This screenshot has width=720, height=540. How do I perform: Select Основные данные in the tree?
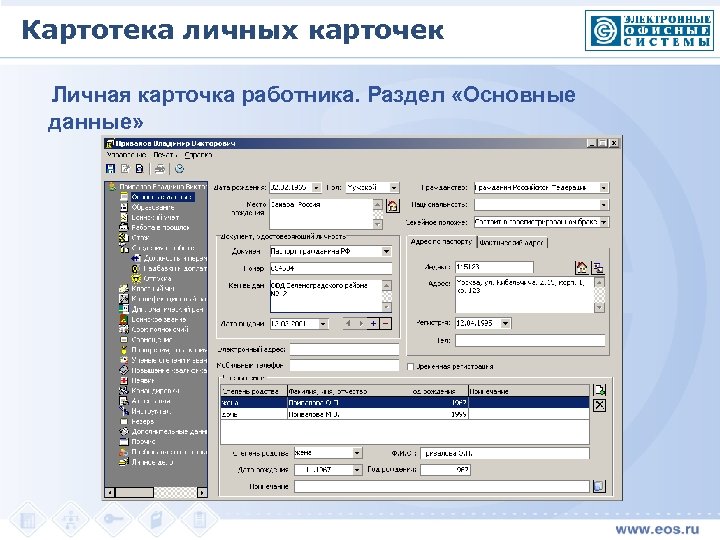click(162, 197)
